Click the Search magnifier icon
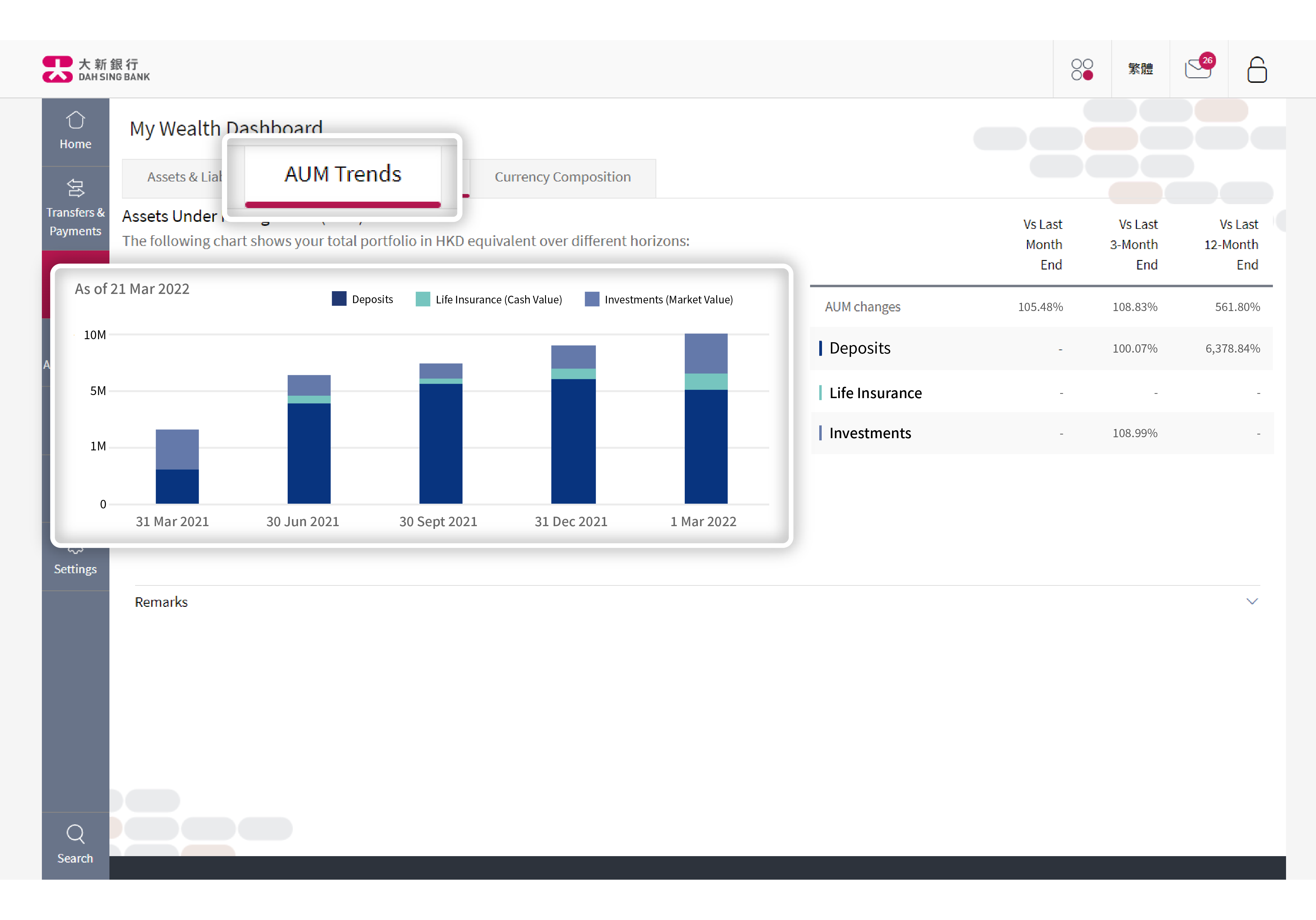 point(75,834)
